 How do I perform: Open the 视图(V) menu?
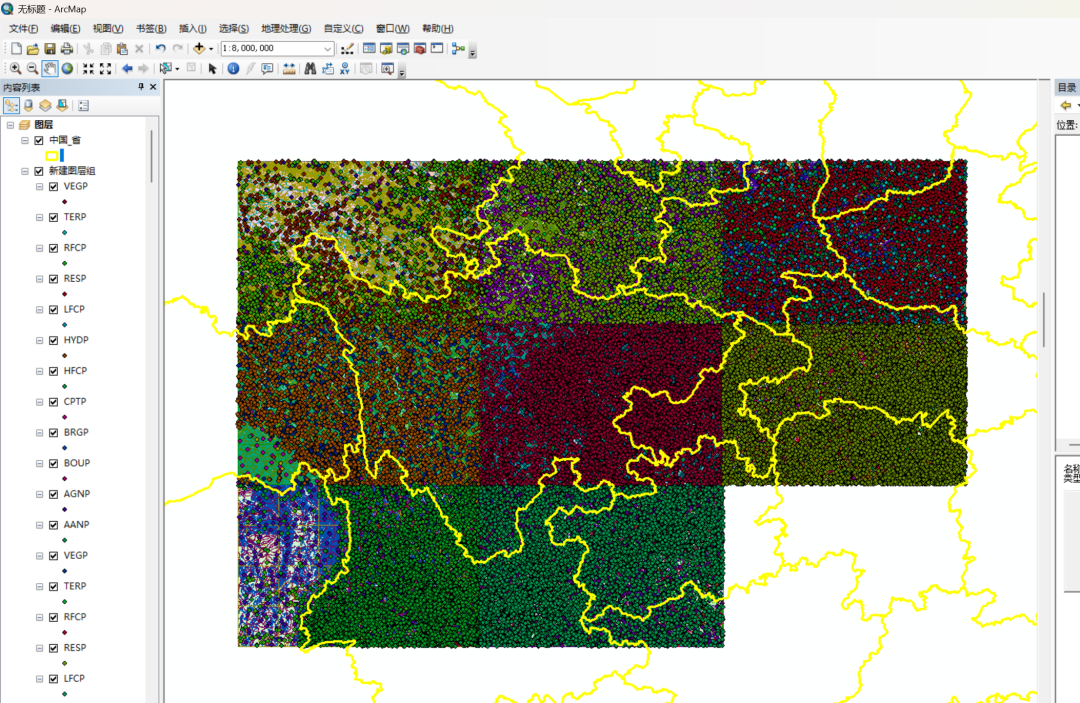[x=107, y=28]
